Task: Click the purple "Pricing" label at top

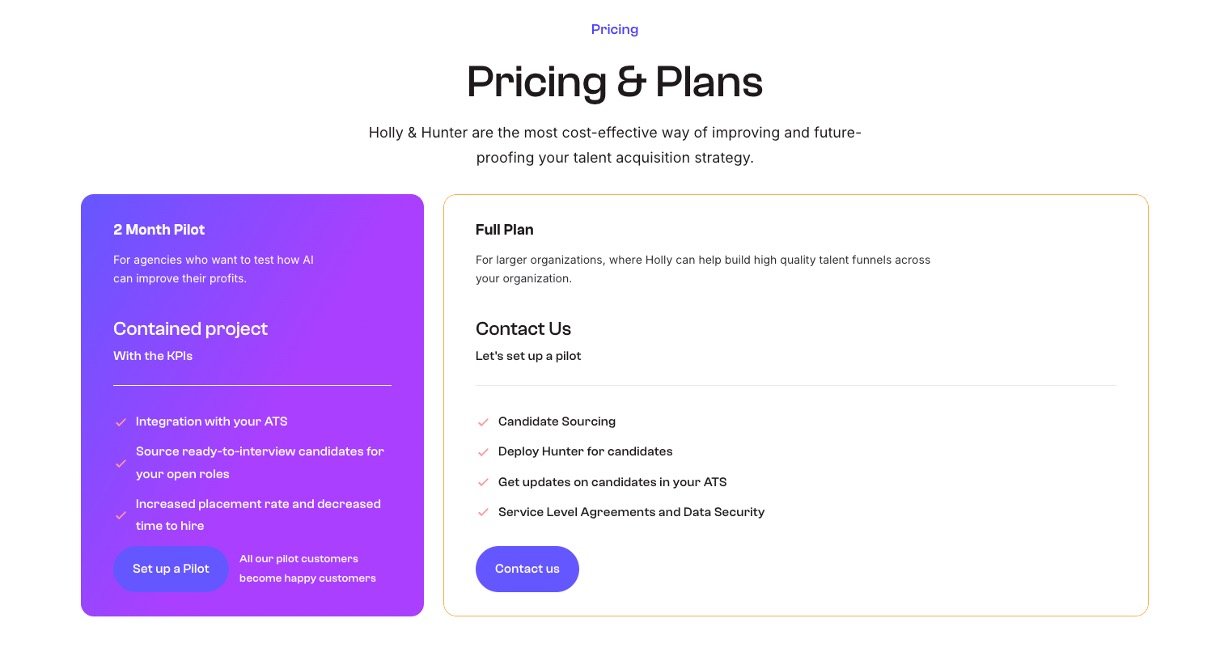Action: [x=614, y=29]
